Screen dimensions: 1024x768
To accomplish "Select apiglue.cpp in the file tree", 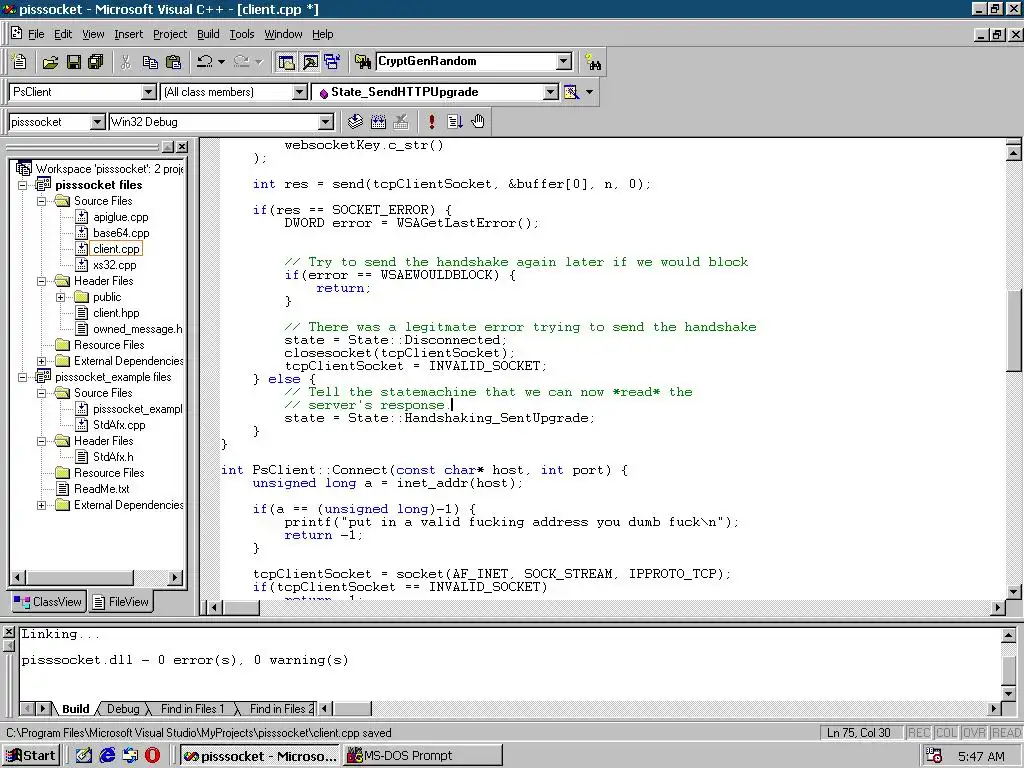I will tap(120, 217).
